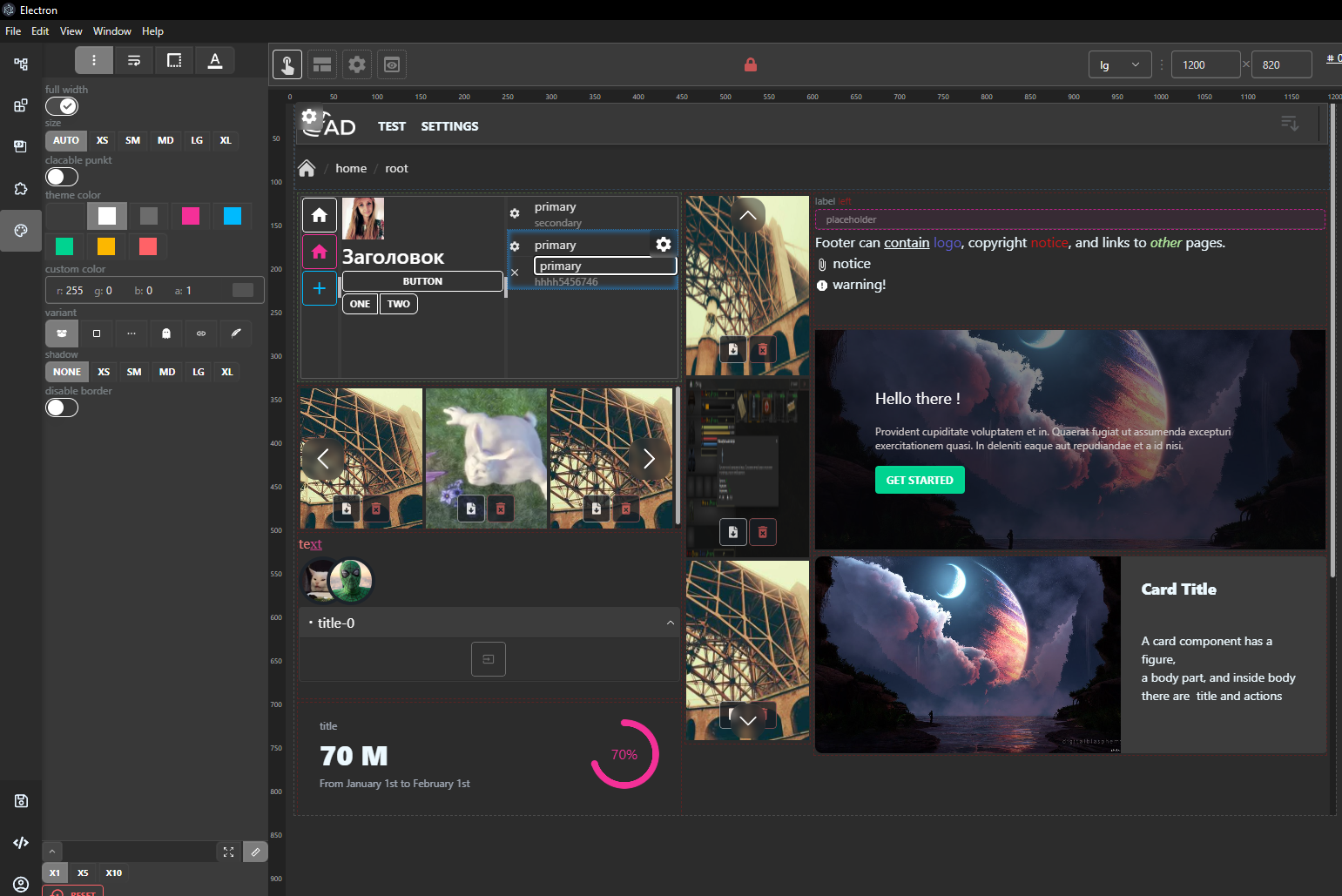
Task: Open the text color tool (underlined A)
Action: click(x=214, y=60)
